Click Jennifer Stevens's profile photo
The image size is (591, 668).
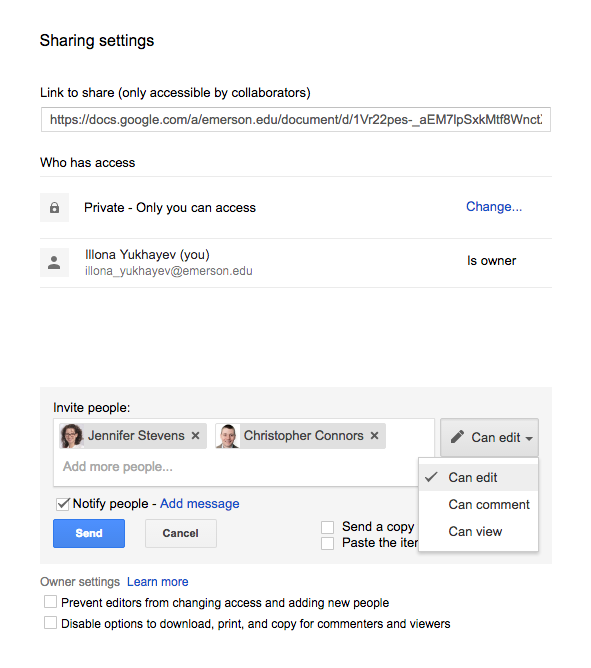[x=72, y=435]
